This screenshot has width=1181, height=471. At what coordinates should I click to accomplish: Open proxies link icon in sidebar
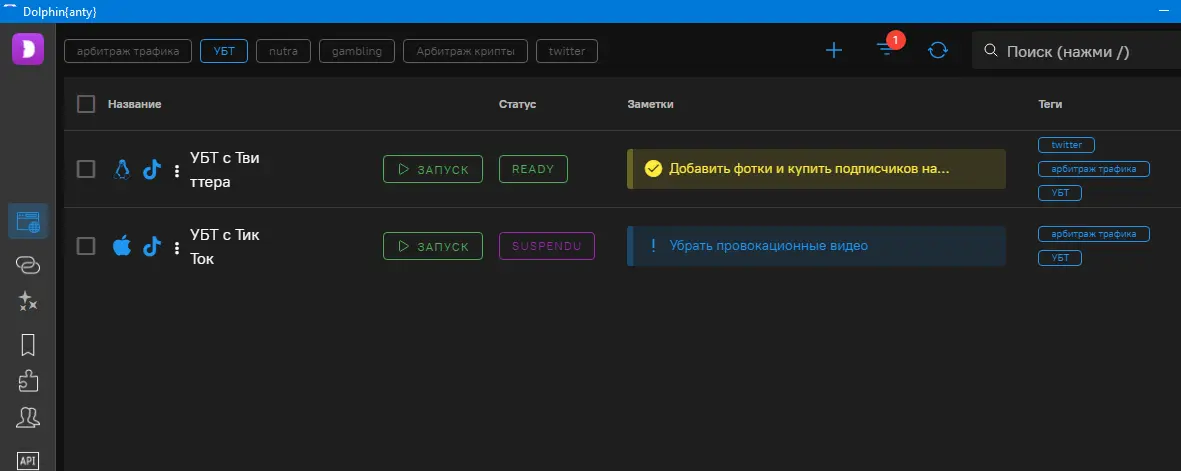coord(28,264)
